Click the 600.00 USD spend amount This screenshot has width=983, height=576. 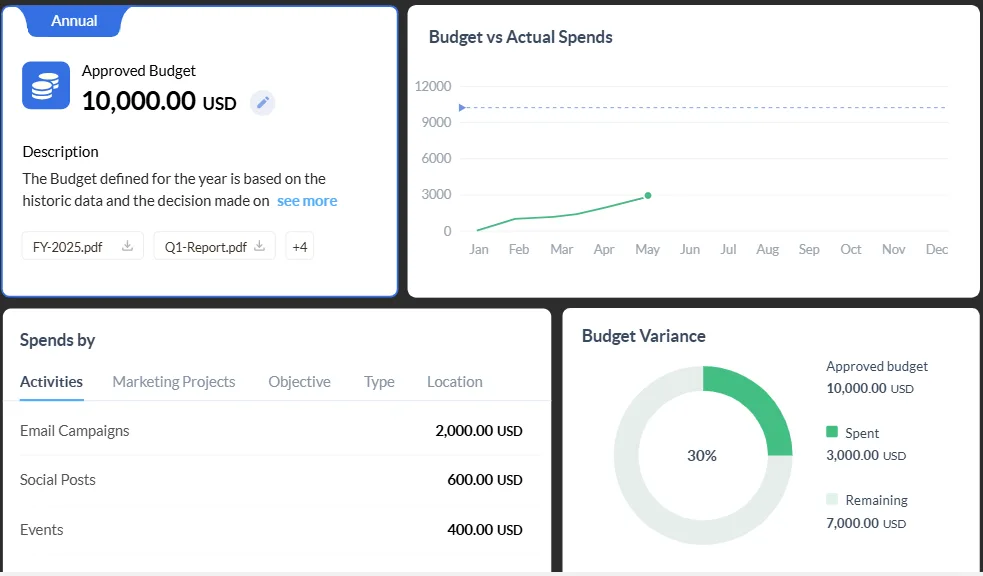(x=485, y=480)
